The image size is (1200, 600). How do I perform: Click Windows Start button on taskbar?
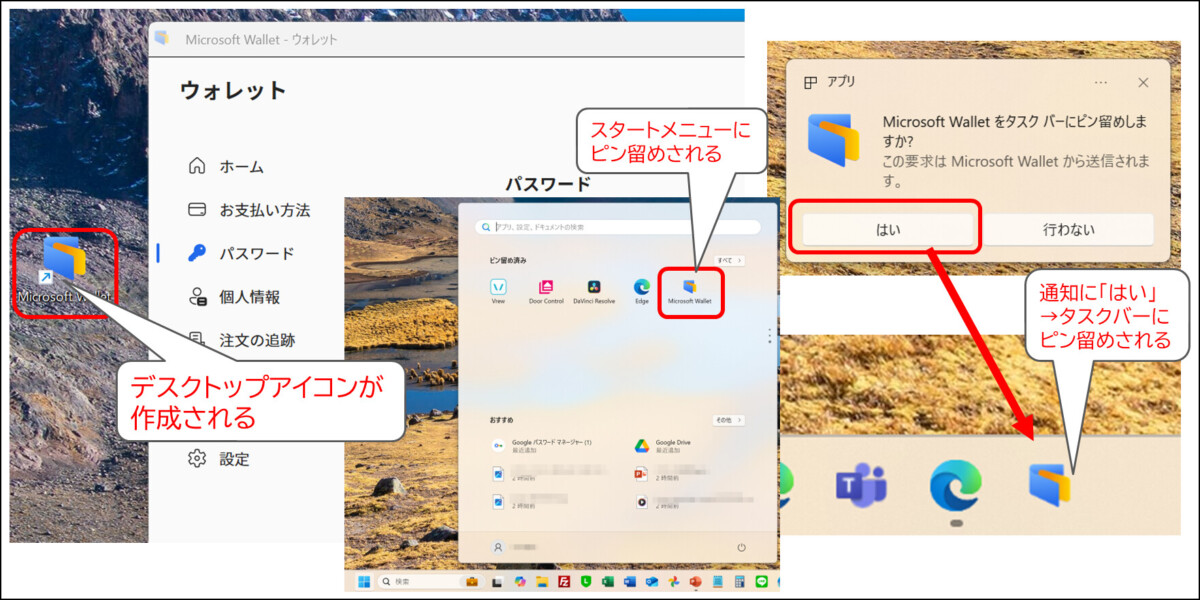coord(364,581)
